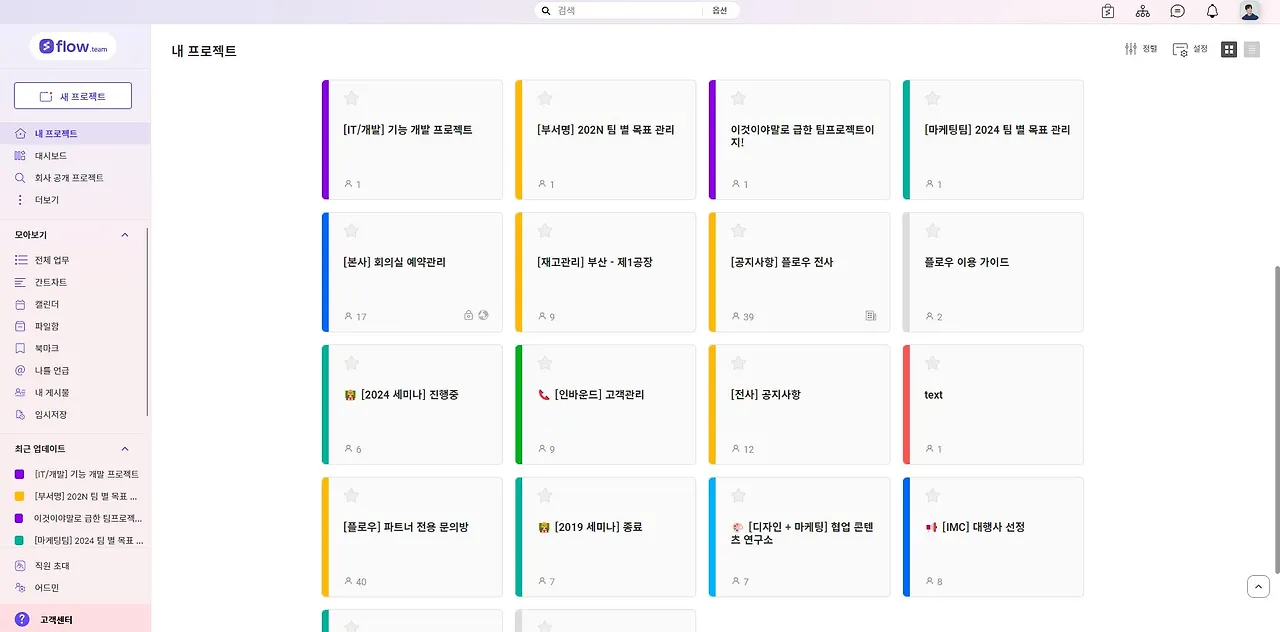Collapse the 최근 업데이트 section
Image resolution: width=1280 pixels, height=632 pixels.
(x=125, y=449)
